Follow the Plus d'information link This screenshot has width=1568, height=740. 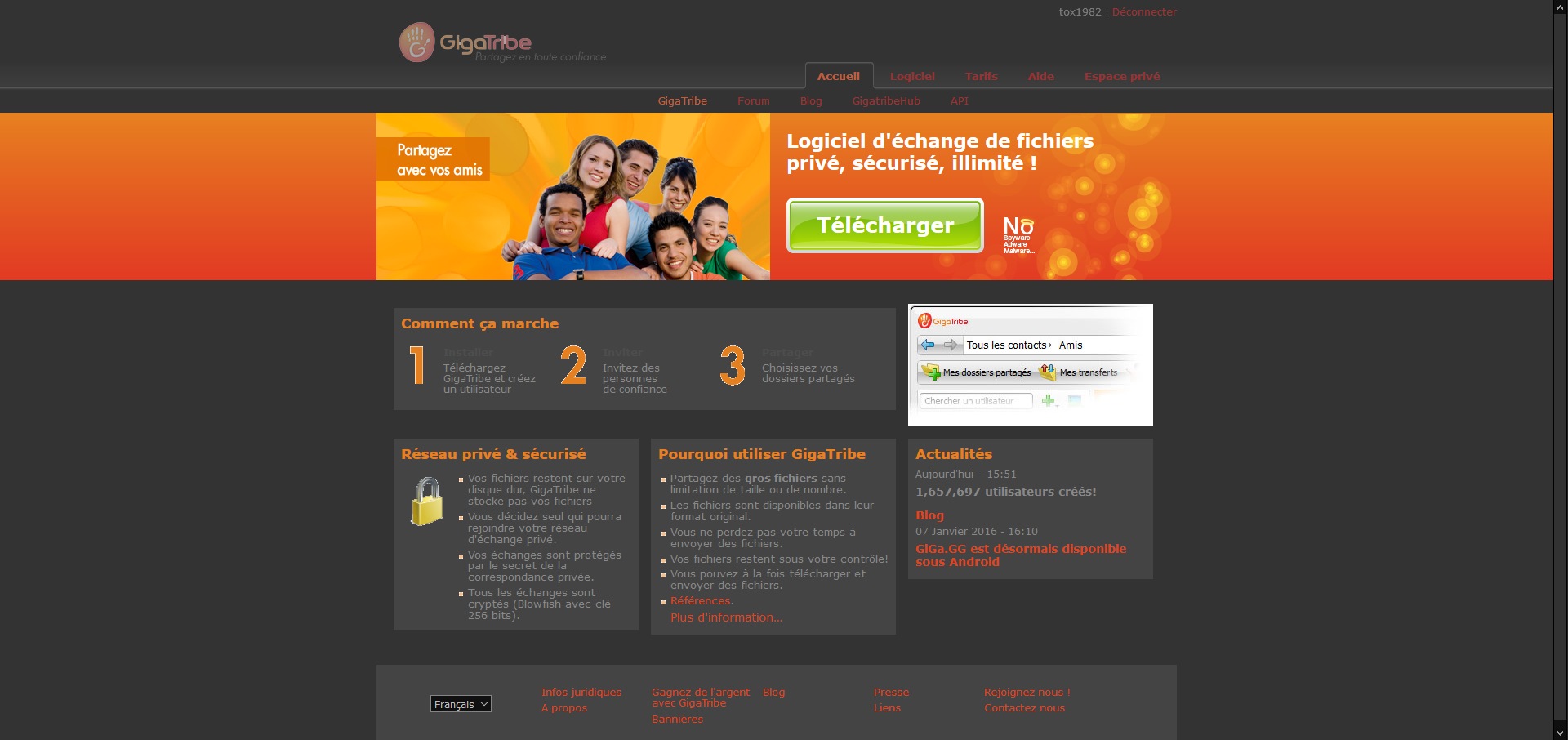tap(726, 617)
